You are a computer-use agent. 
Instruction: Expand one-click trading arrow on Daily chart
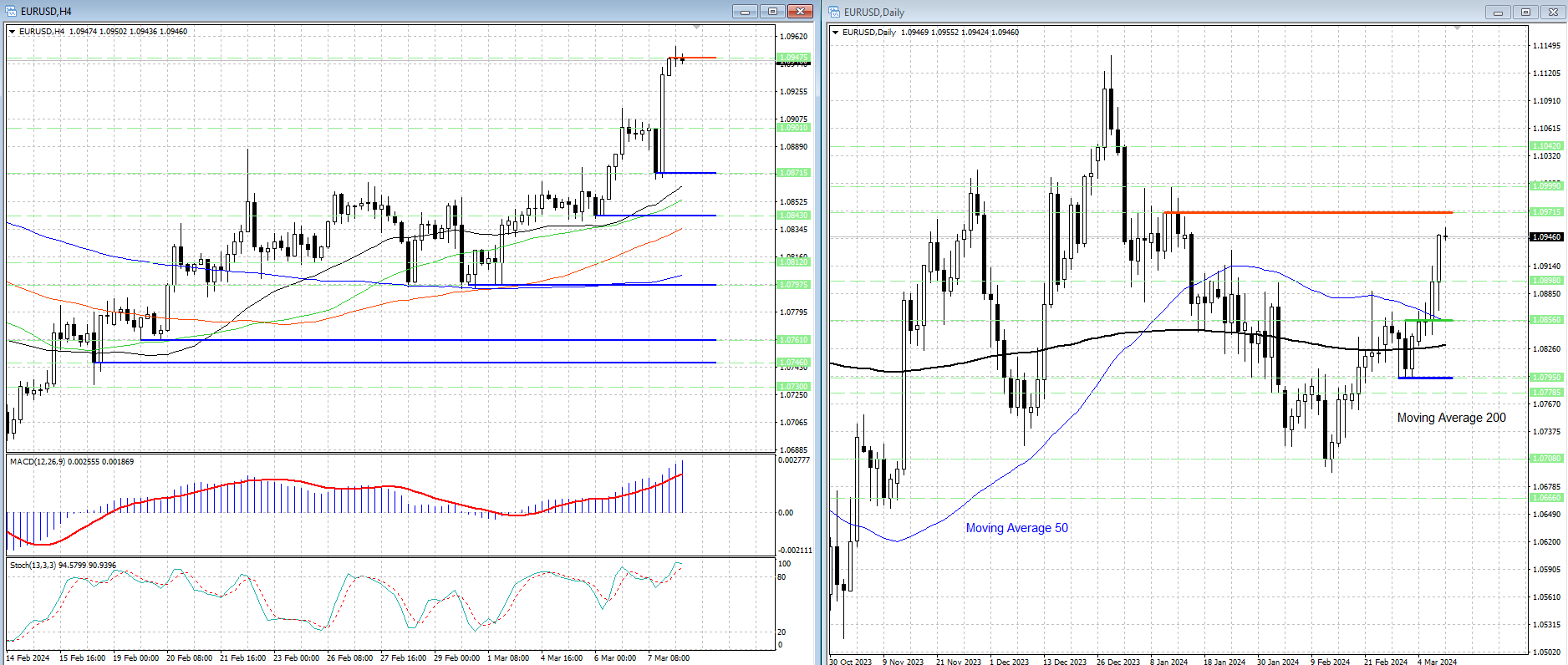pos(835,33)
